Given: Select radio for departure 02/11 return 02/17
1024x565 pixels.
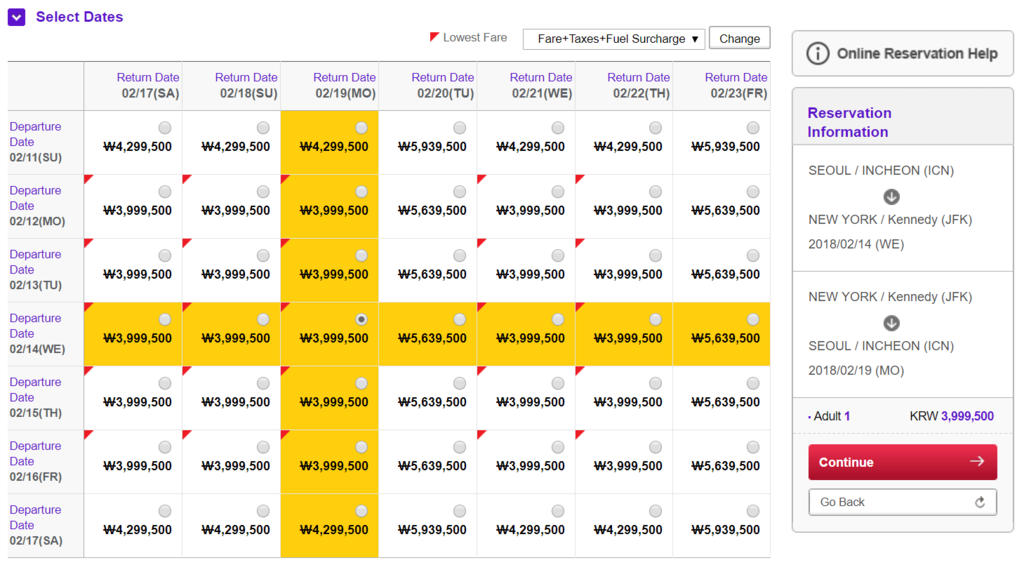Looking at the screenshot, I should pos(165,128).
